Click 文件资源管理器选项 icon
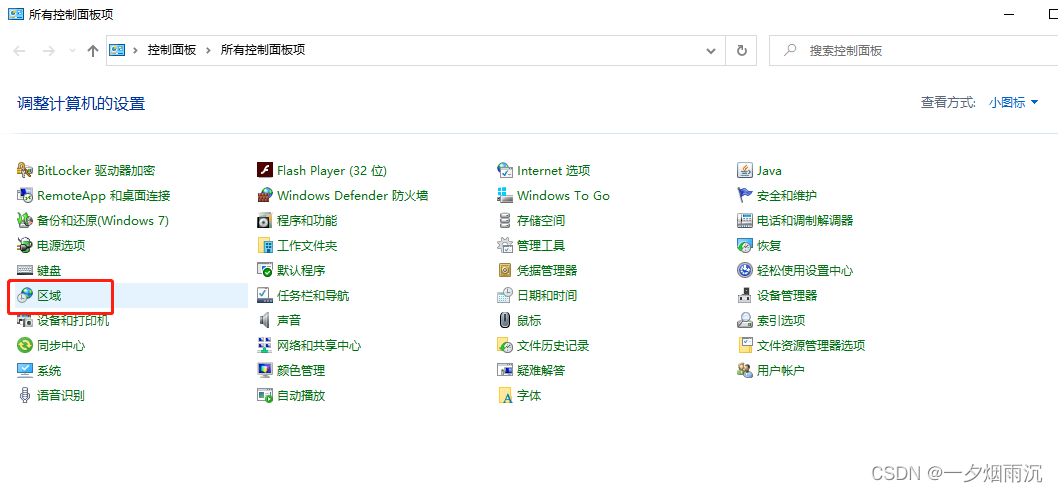1058x492 pixels. click(744, 346)
